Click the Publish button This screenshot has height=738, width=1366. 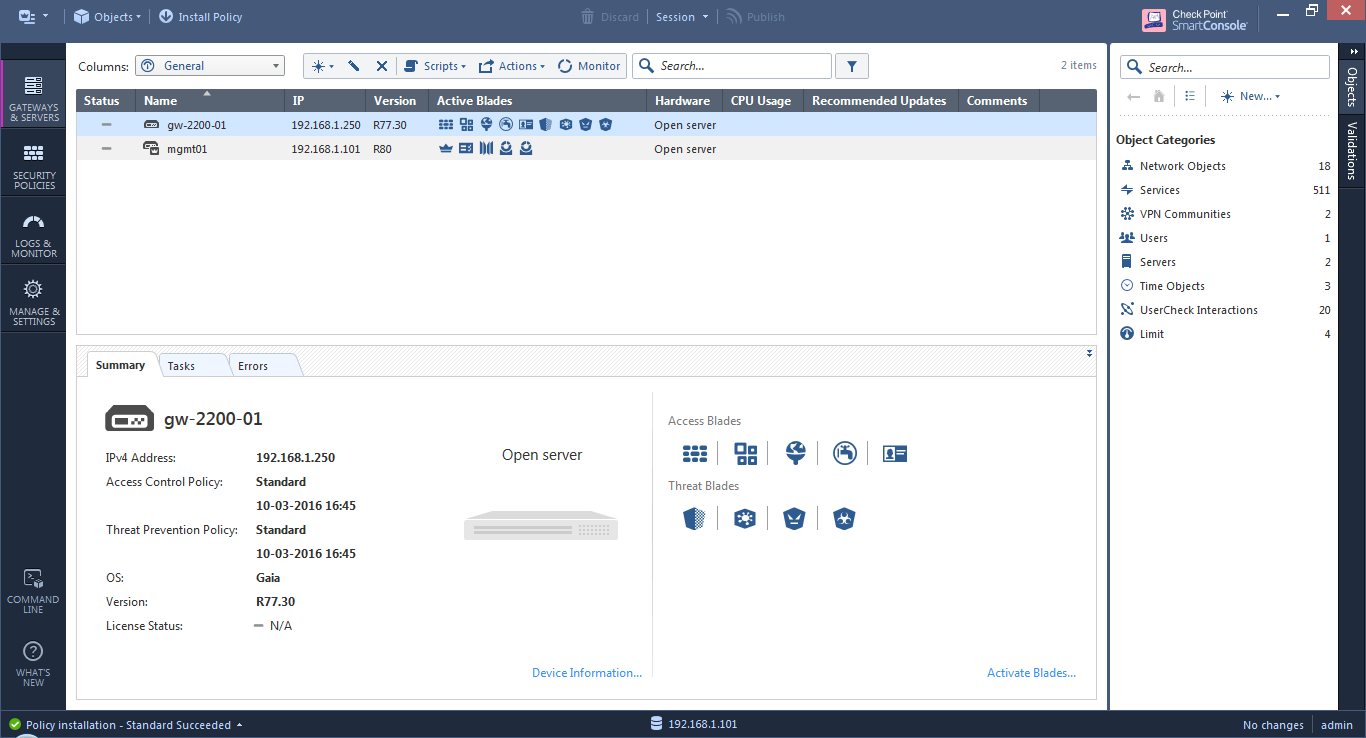(x=755, y=17)
